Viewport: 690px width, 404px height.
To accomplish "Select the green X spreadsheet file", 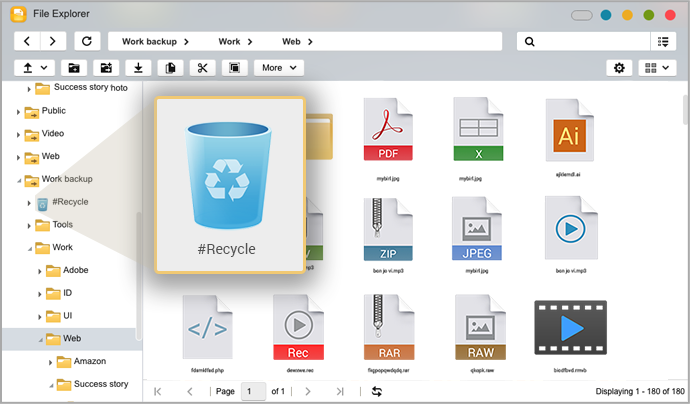I will (478, 129).
